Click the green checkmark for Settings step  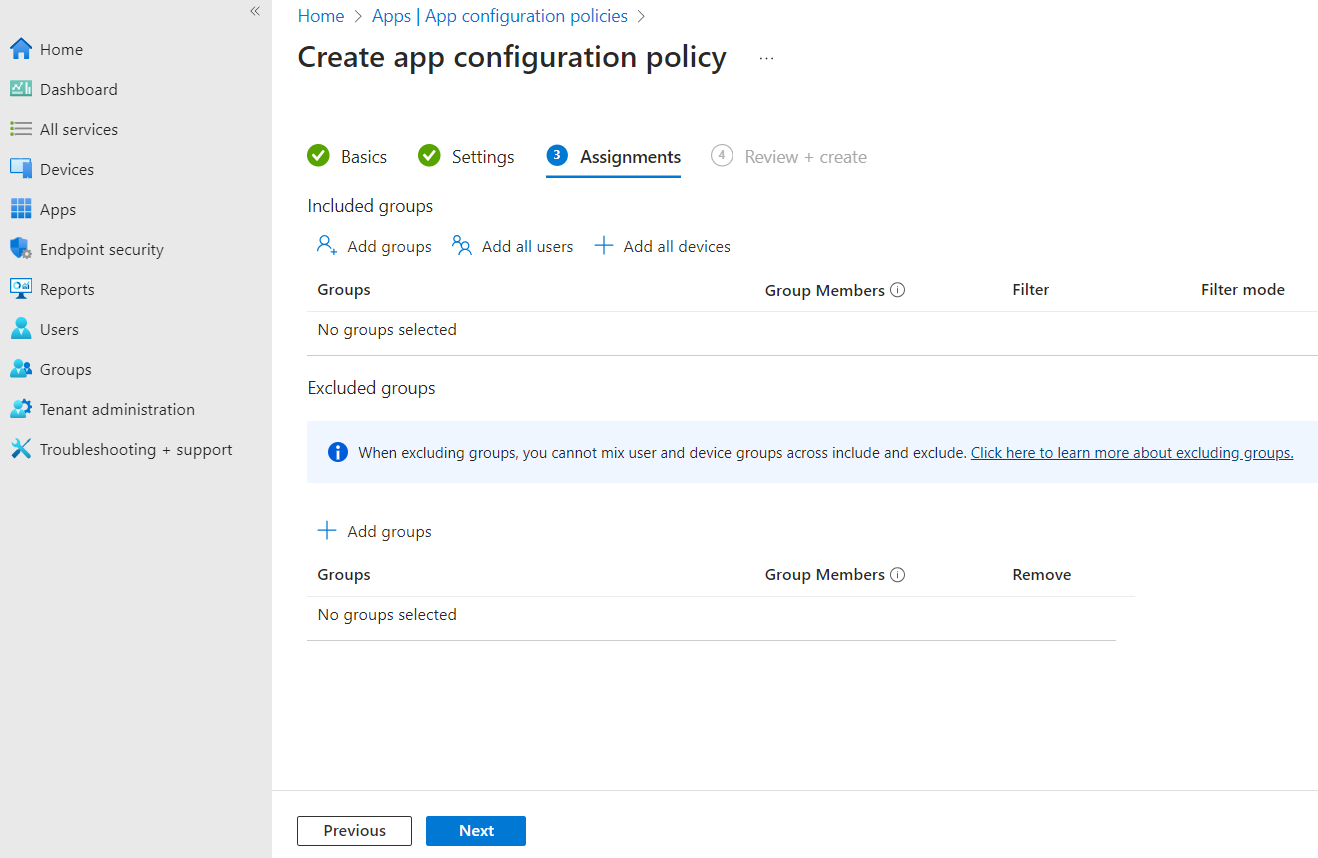(x=429, y=156)
